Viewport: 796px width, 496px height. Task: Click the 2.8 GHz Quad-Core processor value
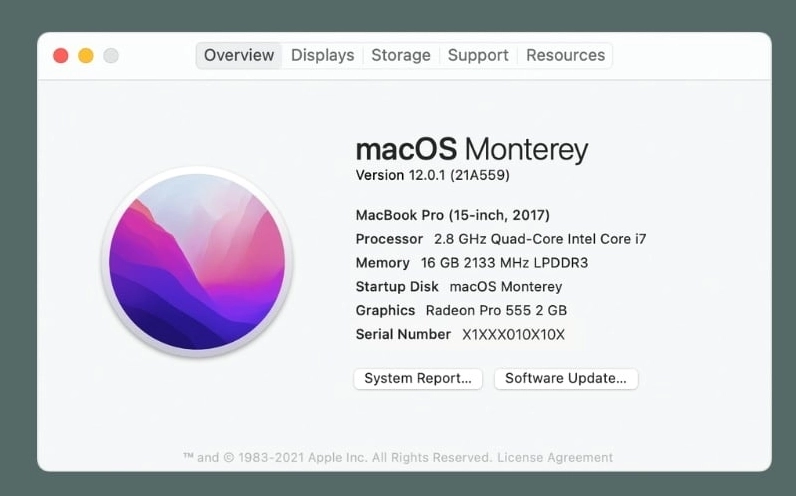pos(540,239)
